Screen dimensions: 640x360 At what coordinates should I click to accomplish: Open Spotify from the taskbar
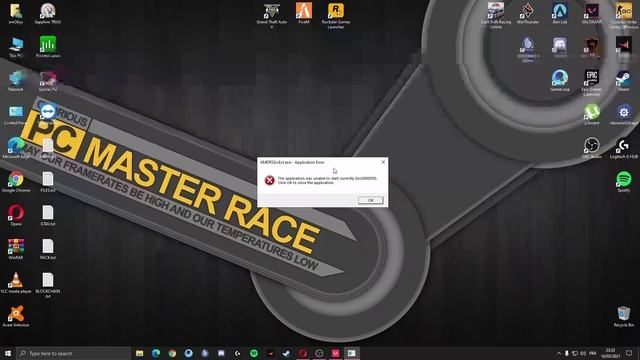254,353
